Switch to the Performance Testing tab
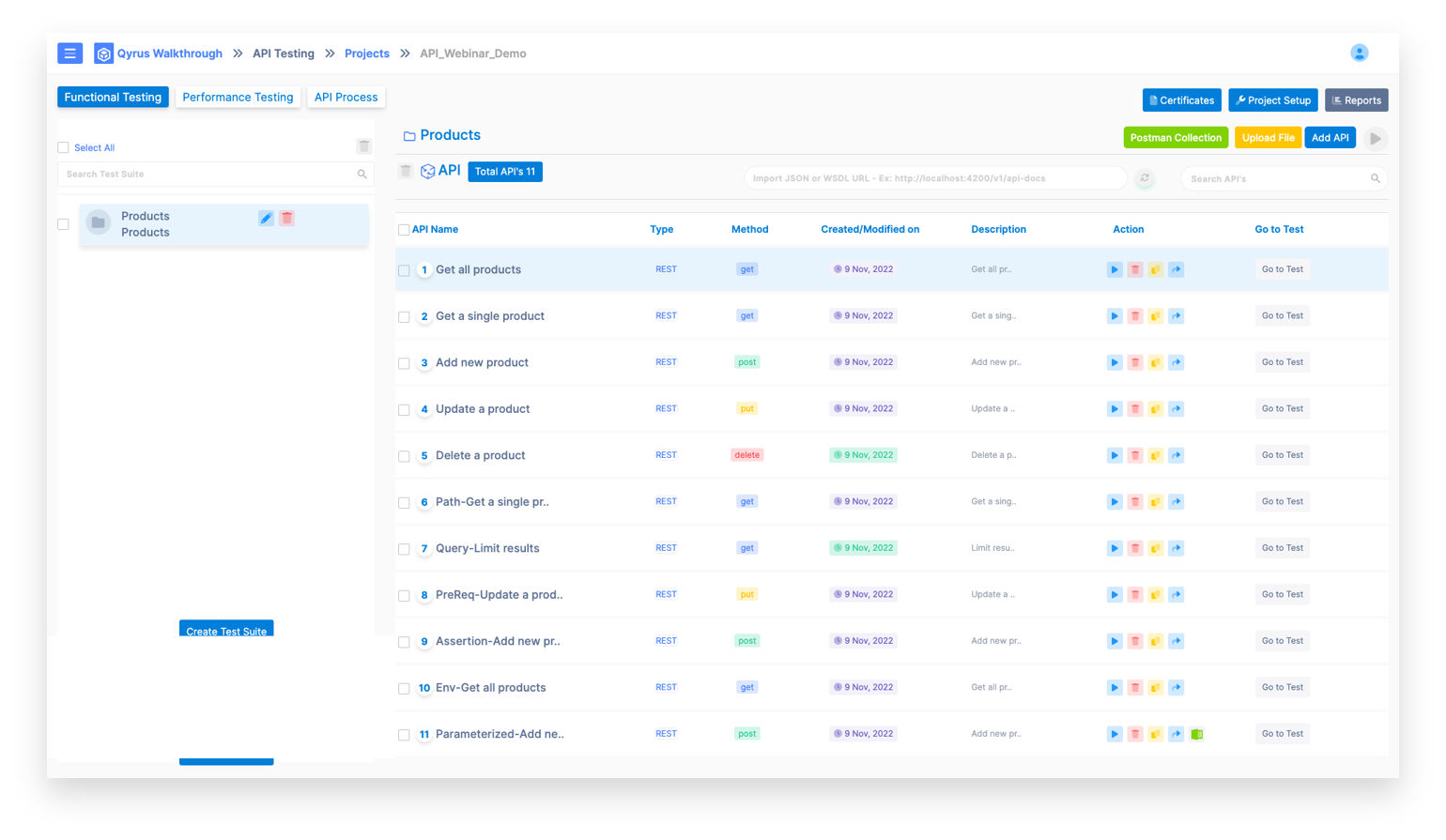Viewport: 1446px width, 840px height. tap(238, 97)
